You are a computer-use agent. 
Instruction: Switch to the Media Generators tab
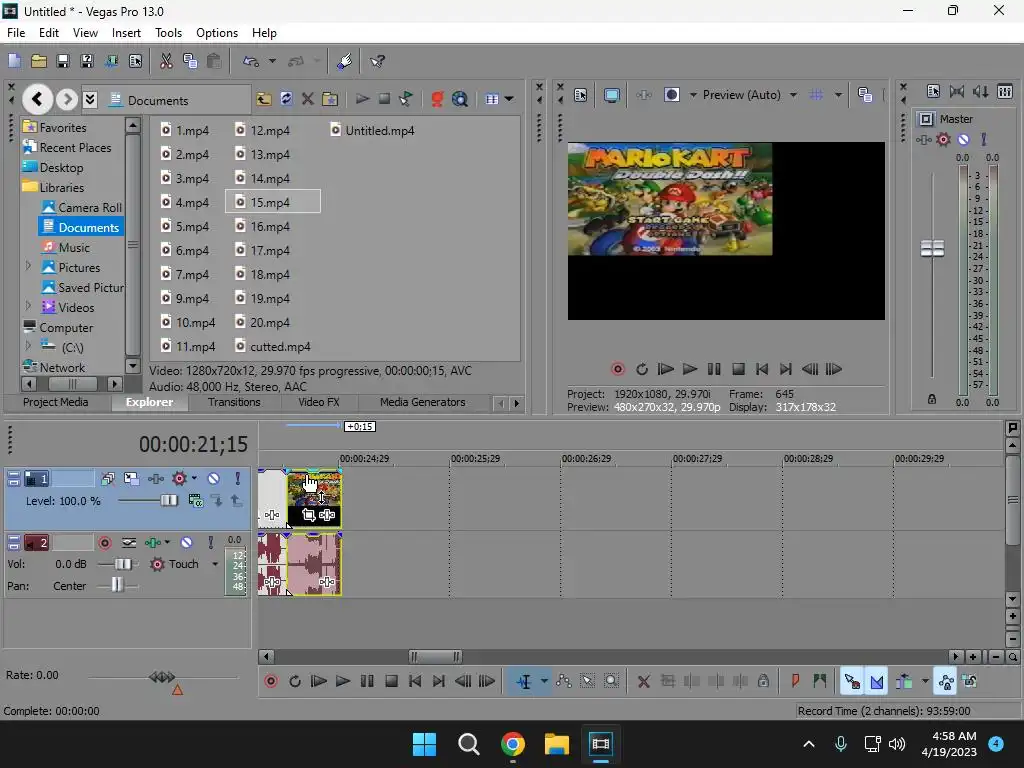[x=423, y=402]
